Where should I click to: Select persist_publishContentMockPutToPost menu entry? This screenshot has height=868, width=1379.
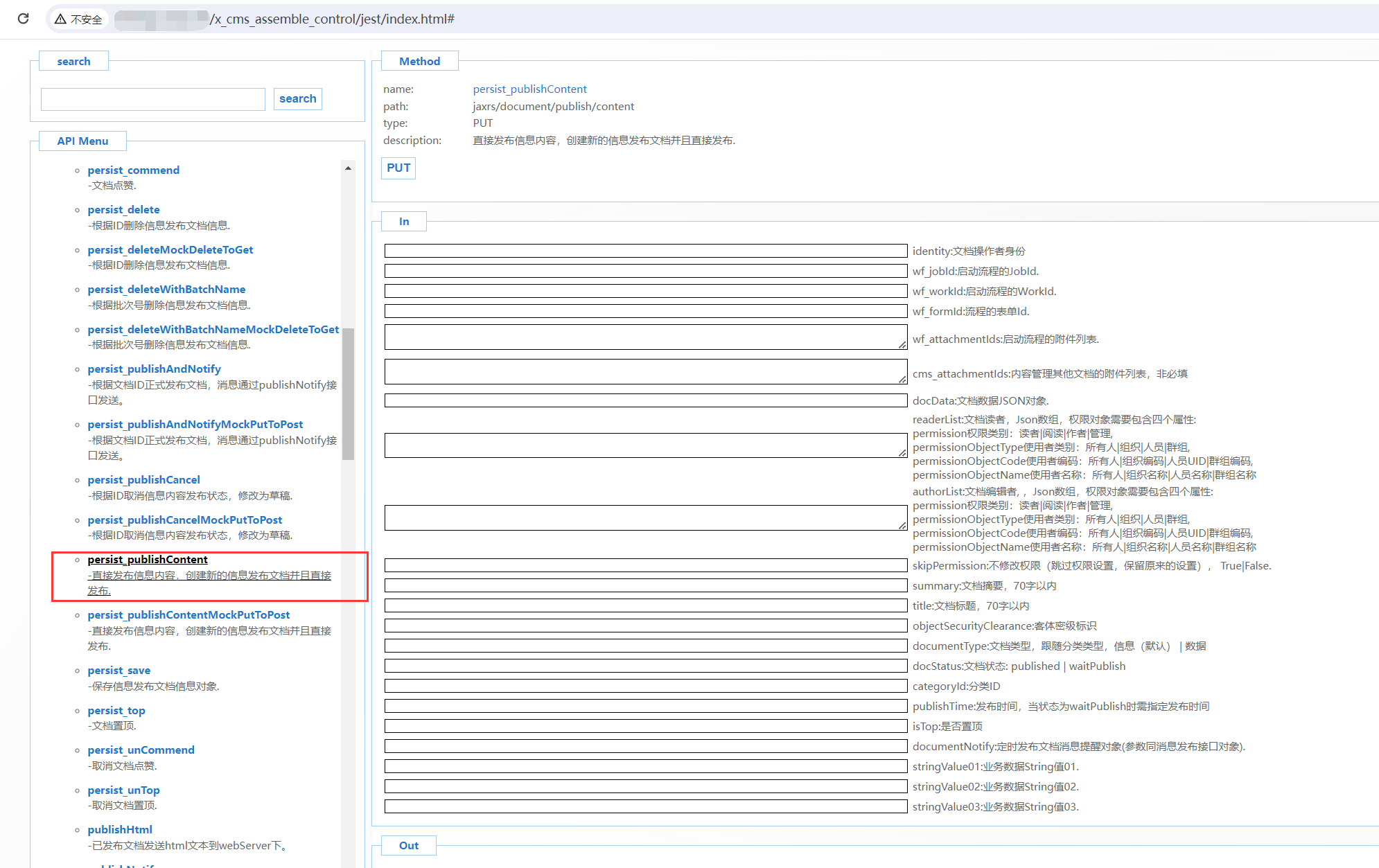point(188,614)
